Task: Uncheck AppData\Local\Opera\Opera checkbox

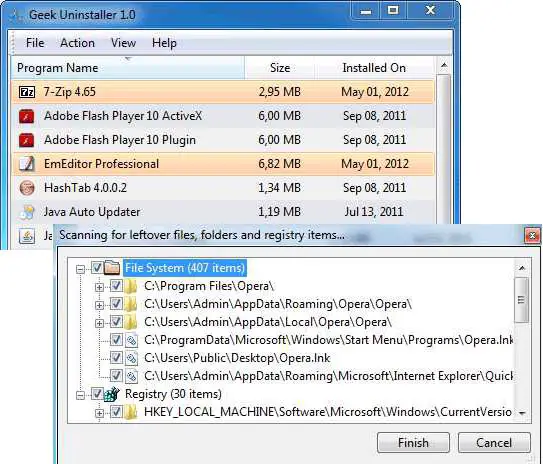Action: pos(116,322)
